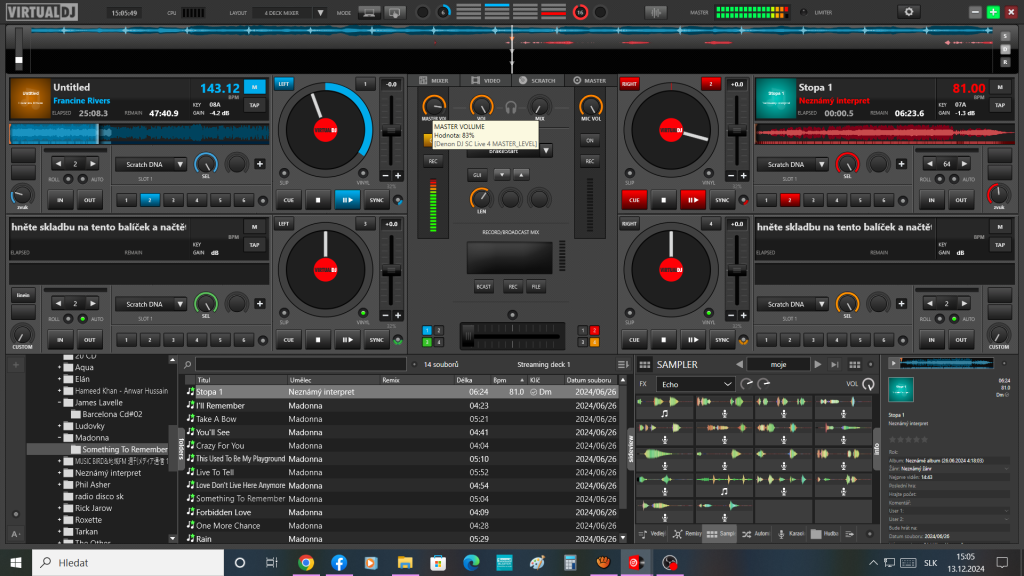This screenshot has height=576, width=1024.
Task: Click the plus icon next to Scratch DNA on deck 1
Action: point(259,164)
